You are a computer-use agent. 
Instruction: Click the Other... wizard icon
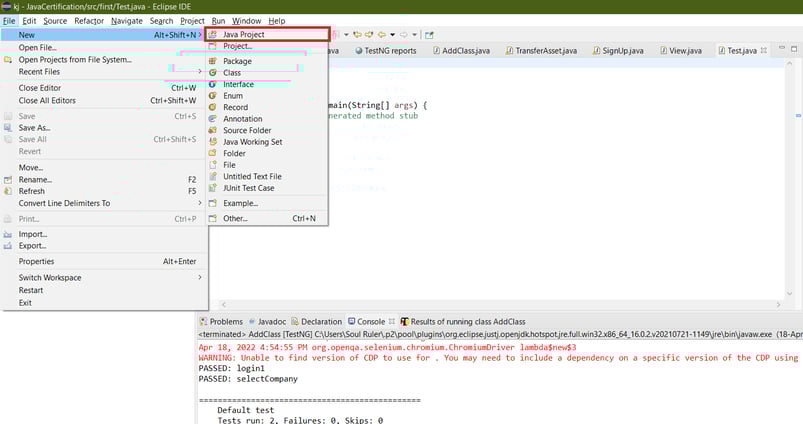tap(213, 218)
